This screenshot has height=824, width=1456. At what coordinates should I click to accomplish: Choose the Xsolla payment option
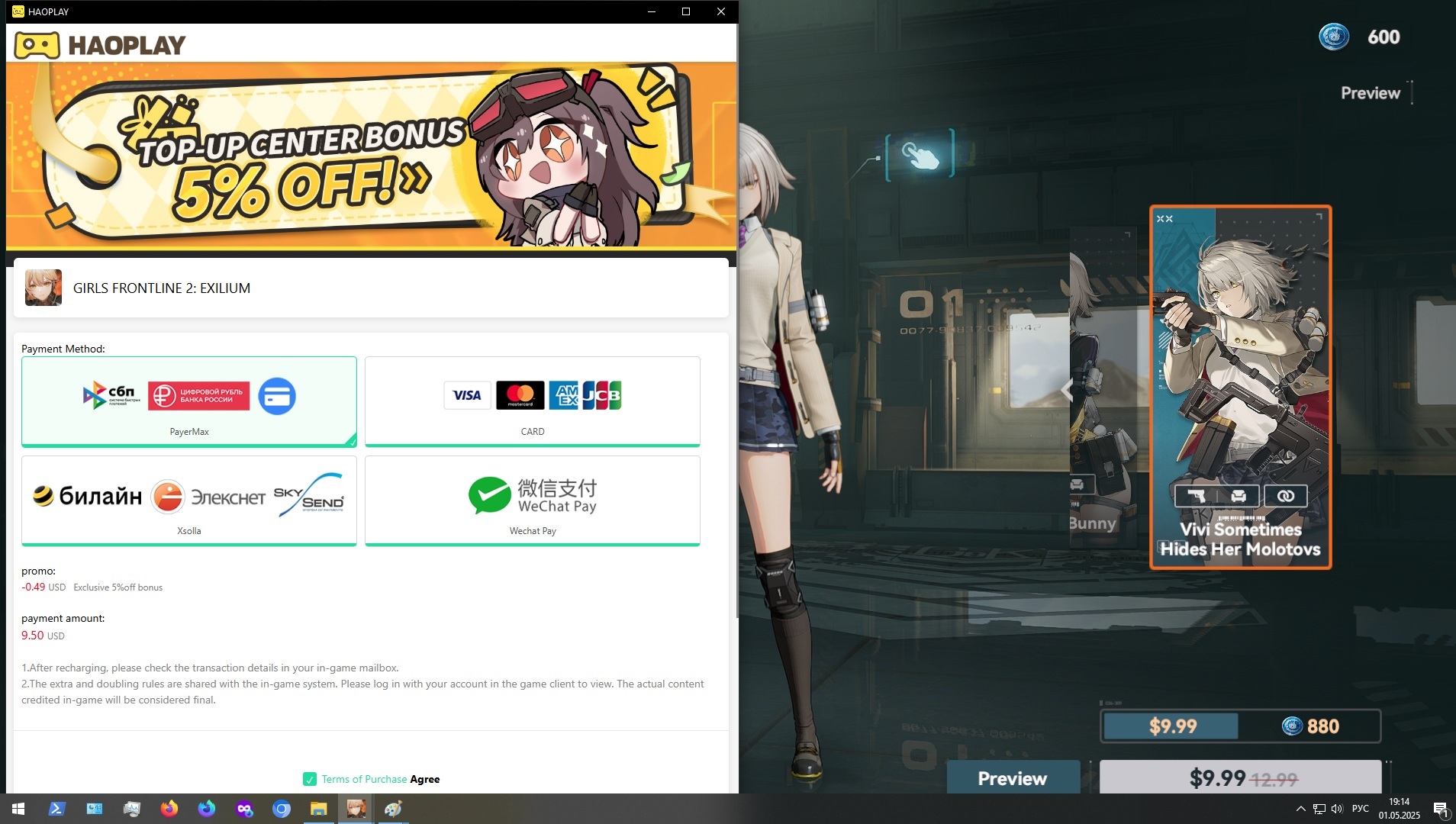click(189, 501)
